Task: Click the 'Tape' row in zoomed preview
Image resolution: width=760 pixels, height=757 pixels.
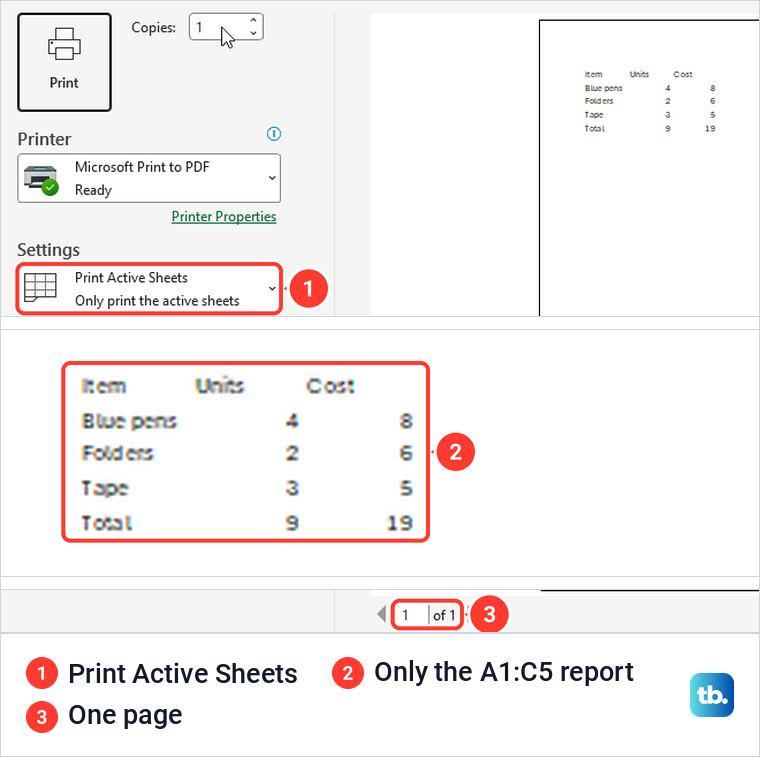Action: click(x=247, y=488)
